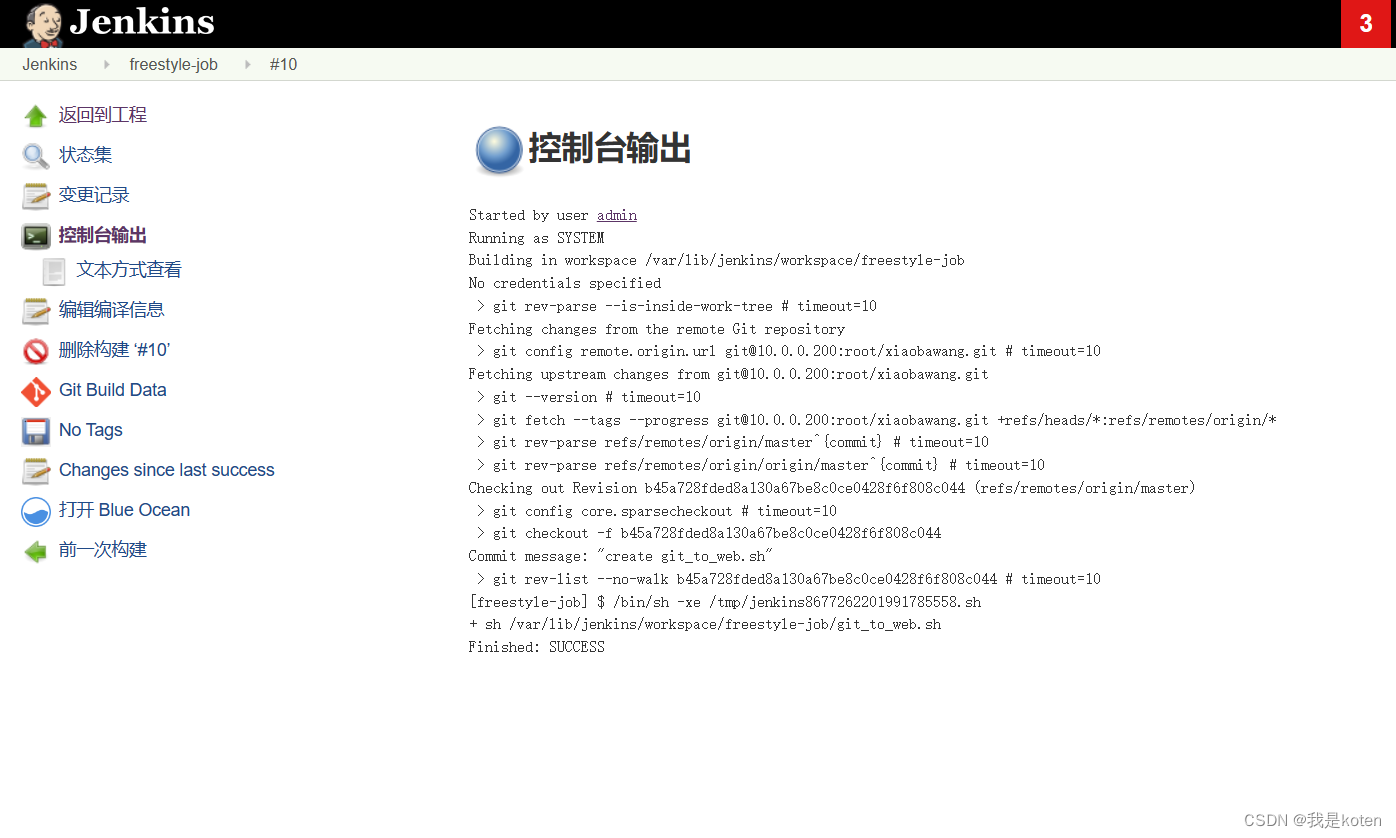
Task: Open the 状态集 page
Action: tap(85, 155)
